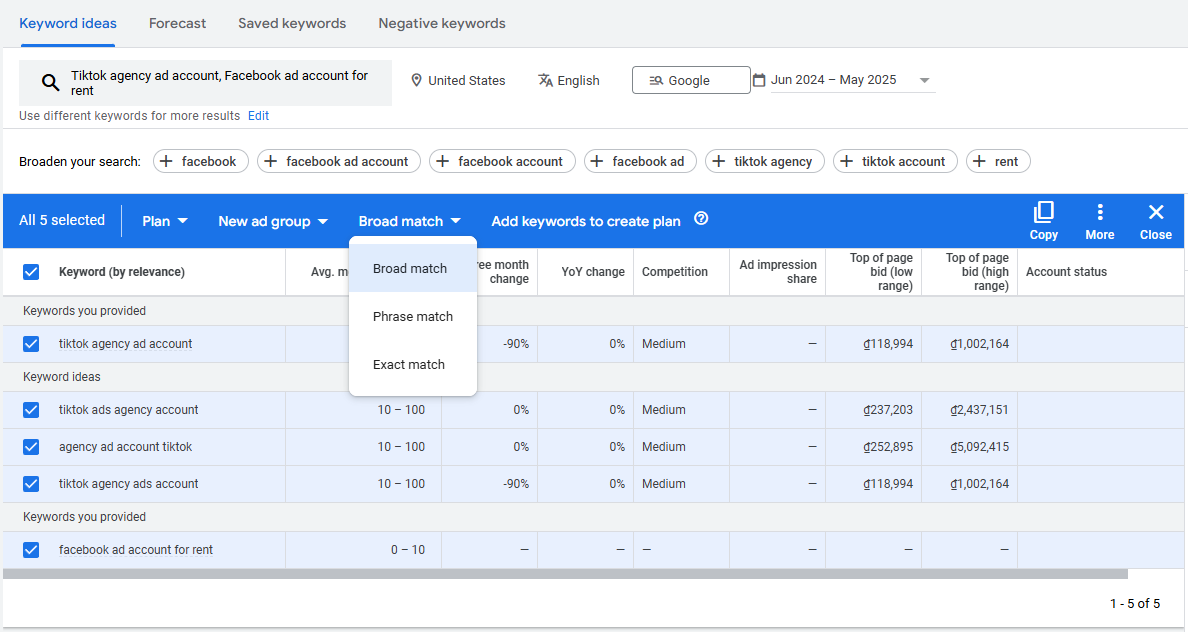
Task: Click the horizontal scrollbar below table
Action: pos(565,574)
